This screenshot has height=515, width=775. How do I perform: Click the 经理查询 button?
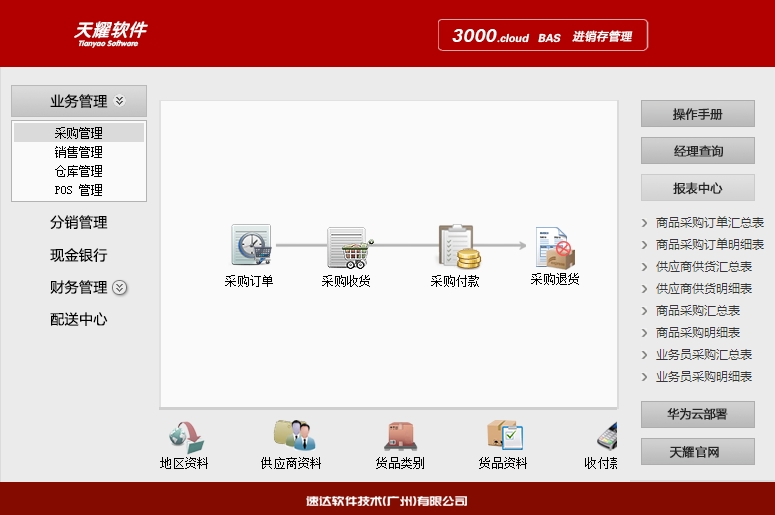tap(697, 151)
